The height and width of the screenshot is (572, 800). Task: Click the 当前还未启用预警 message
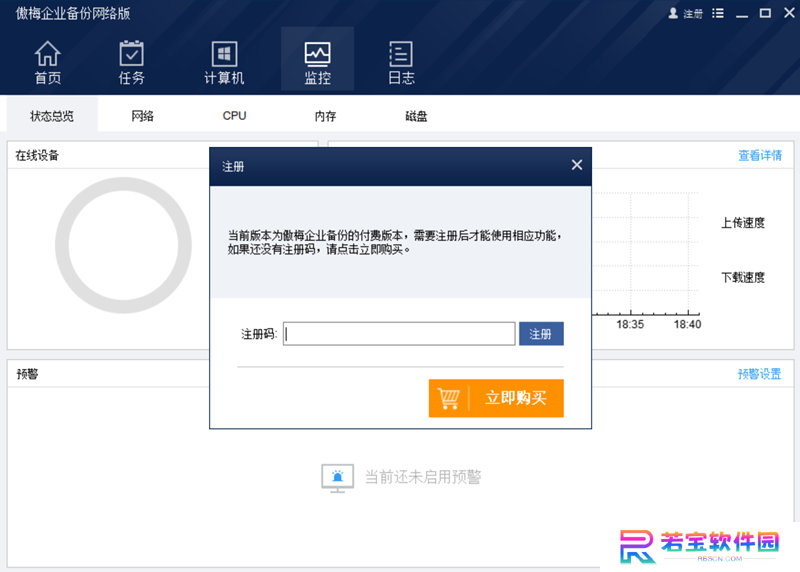[423, 477]
